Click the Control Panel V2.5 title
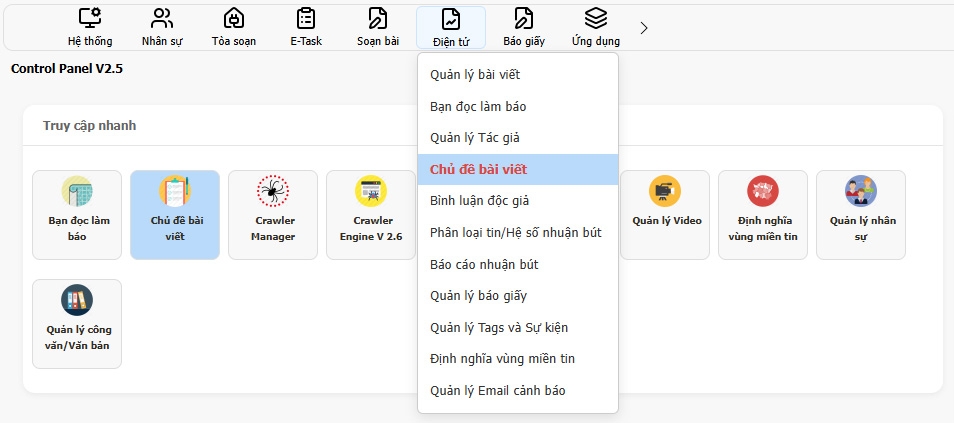 point(67,69)
